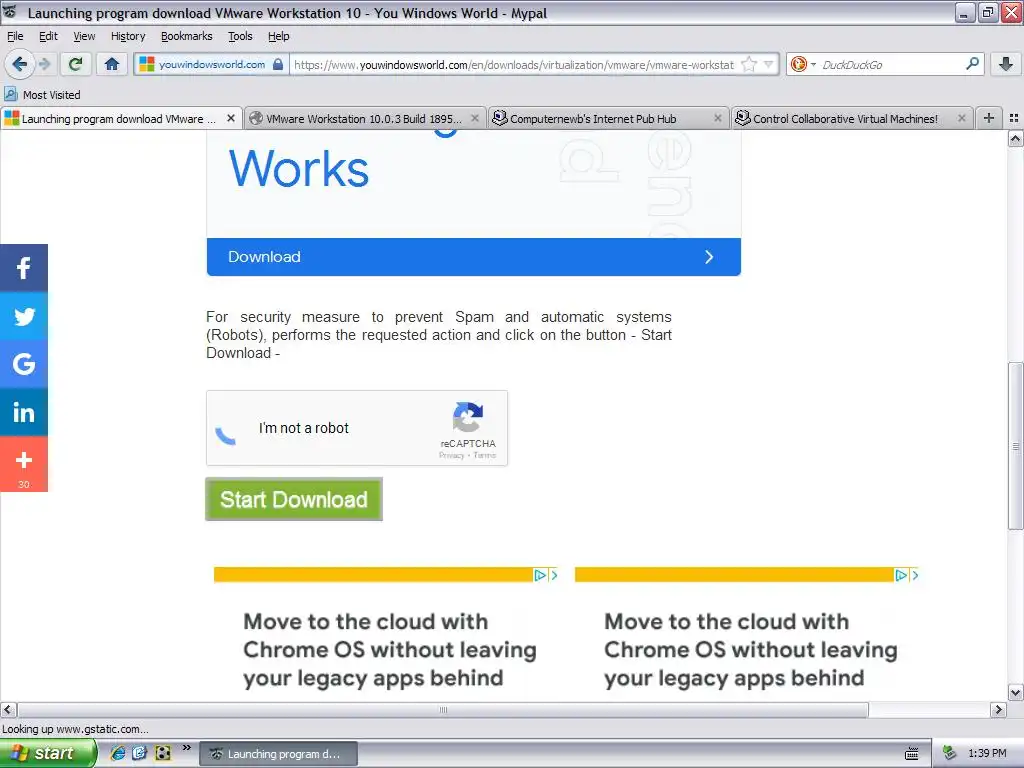Close the Launching program download VMware tab
Viewport: 1024px width, 768px height.
pos(231,118)
